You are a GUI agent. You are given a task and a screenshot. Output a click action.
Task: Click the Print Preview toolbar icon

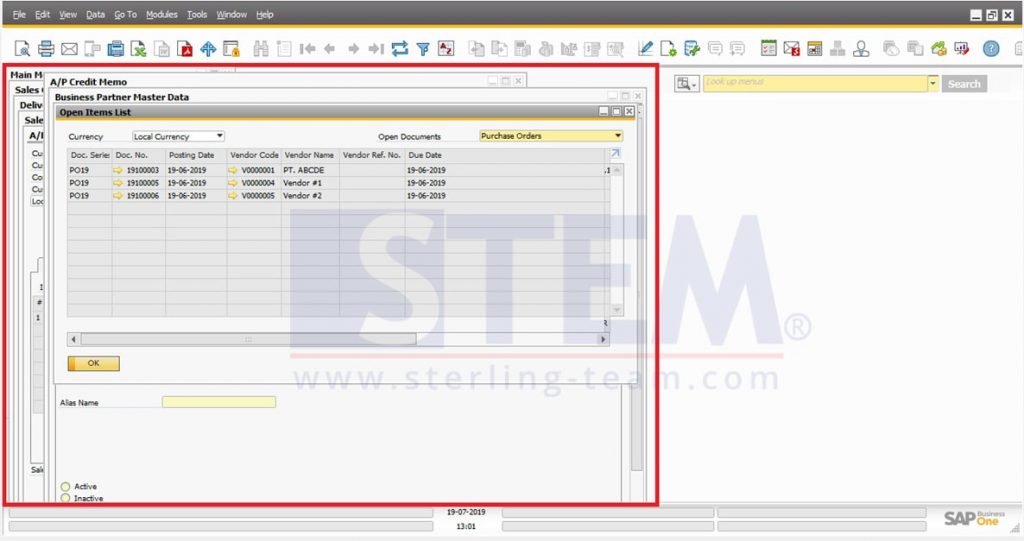[22, 48]
